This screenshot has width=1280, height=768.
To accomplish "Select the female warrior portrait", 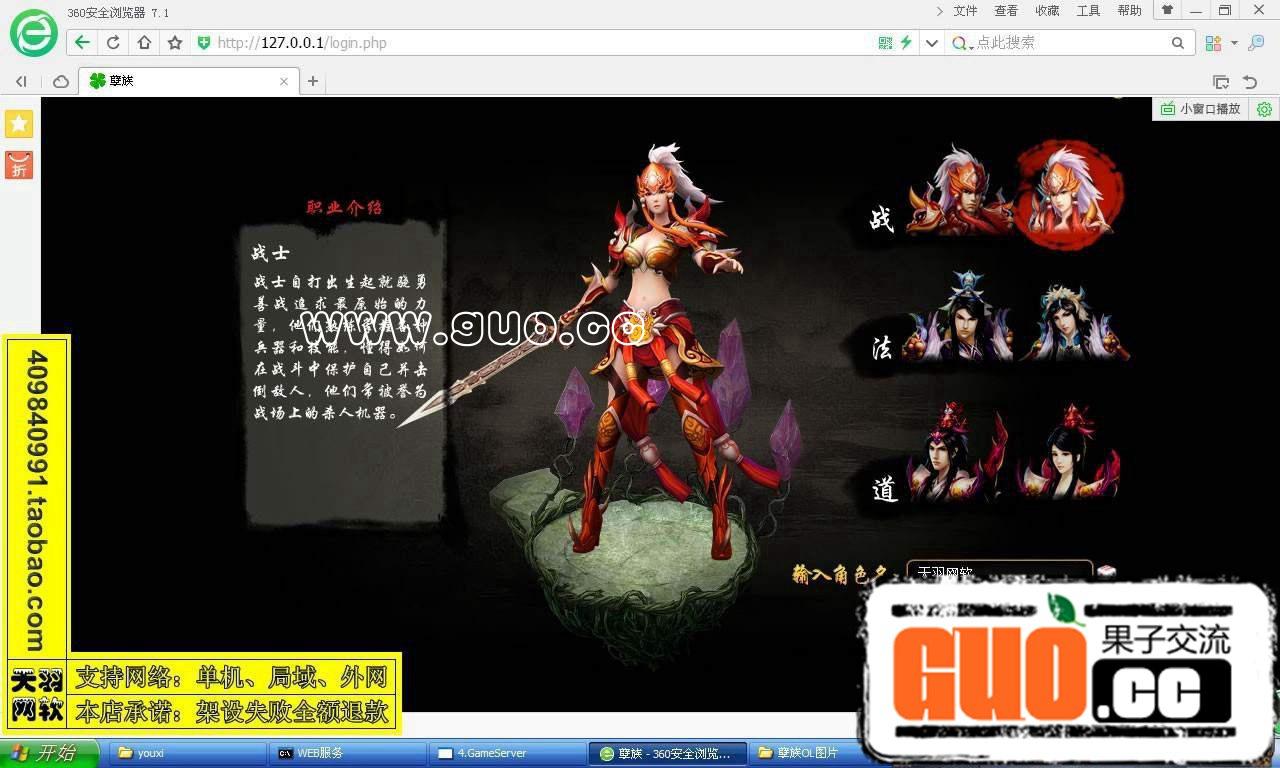I will (1070, 193).
